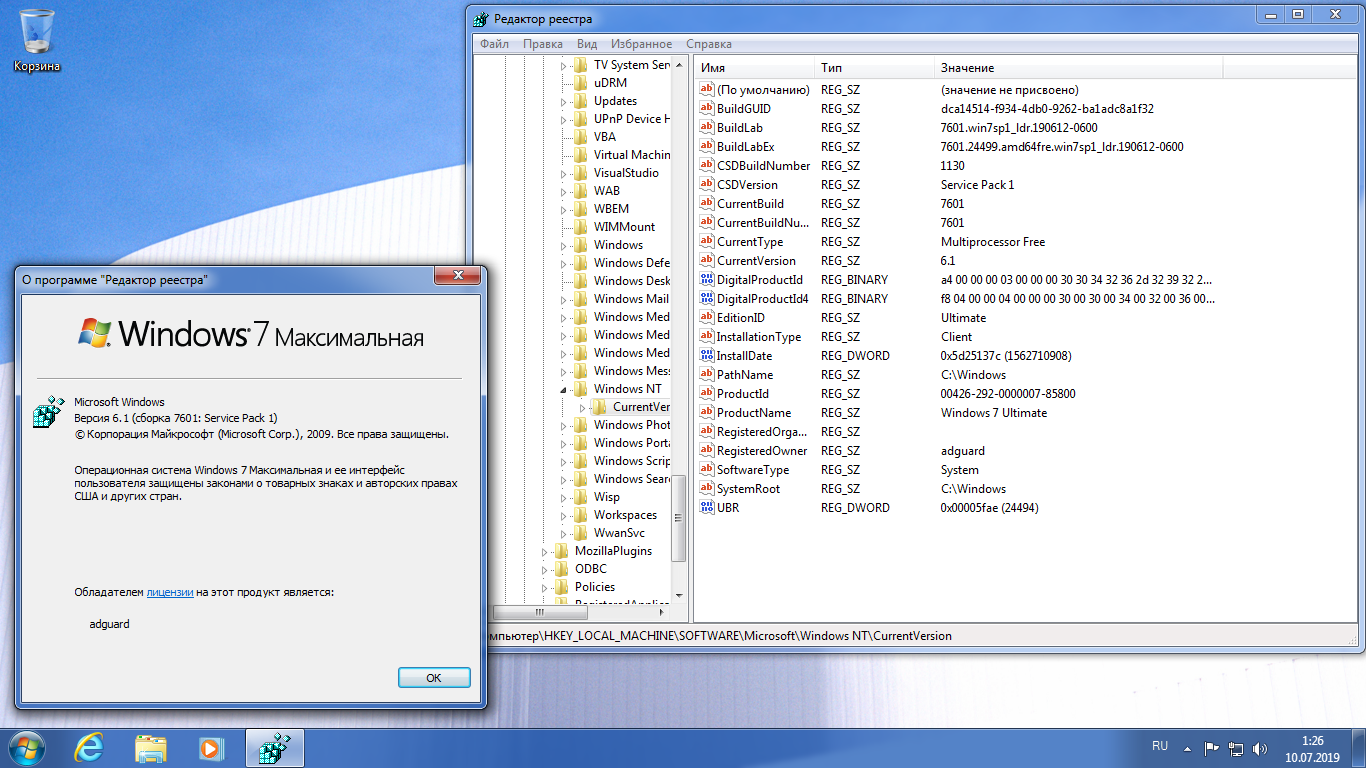The width and height of the screenshot is (1366, 768).
Task: Expand the WBEM key
Action: 565,209
